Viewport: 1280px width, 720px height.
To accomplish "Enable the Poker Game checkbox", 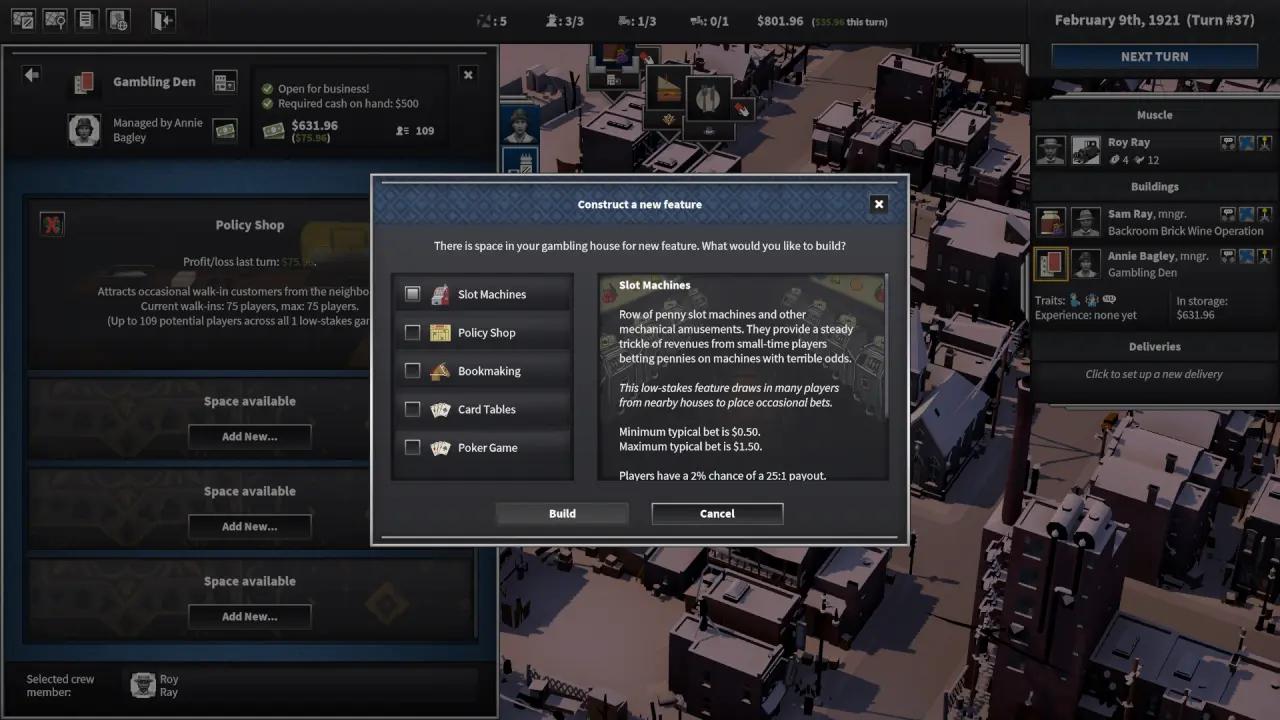I will (x=412, y=448).
